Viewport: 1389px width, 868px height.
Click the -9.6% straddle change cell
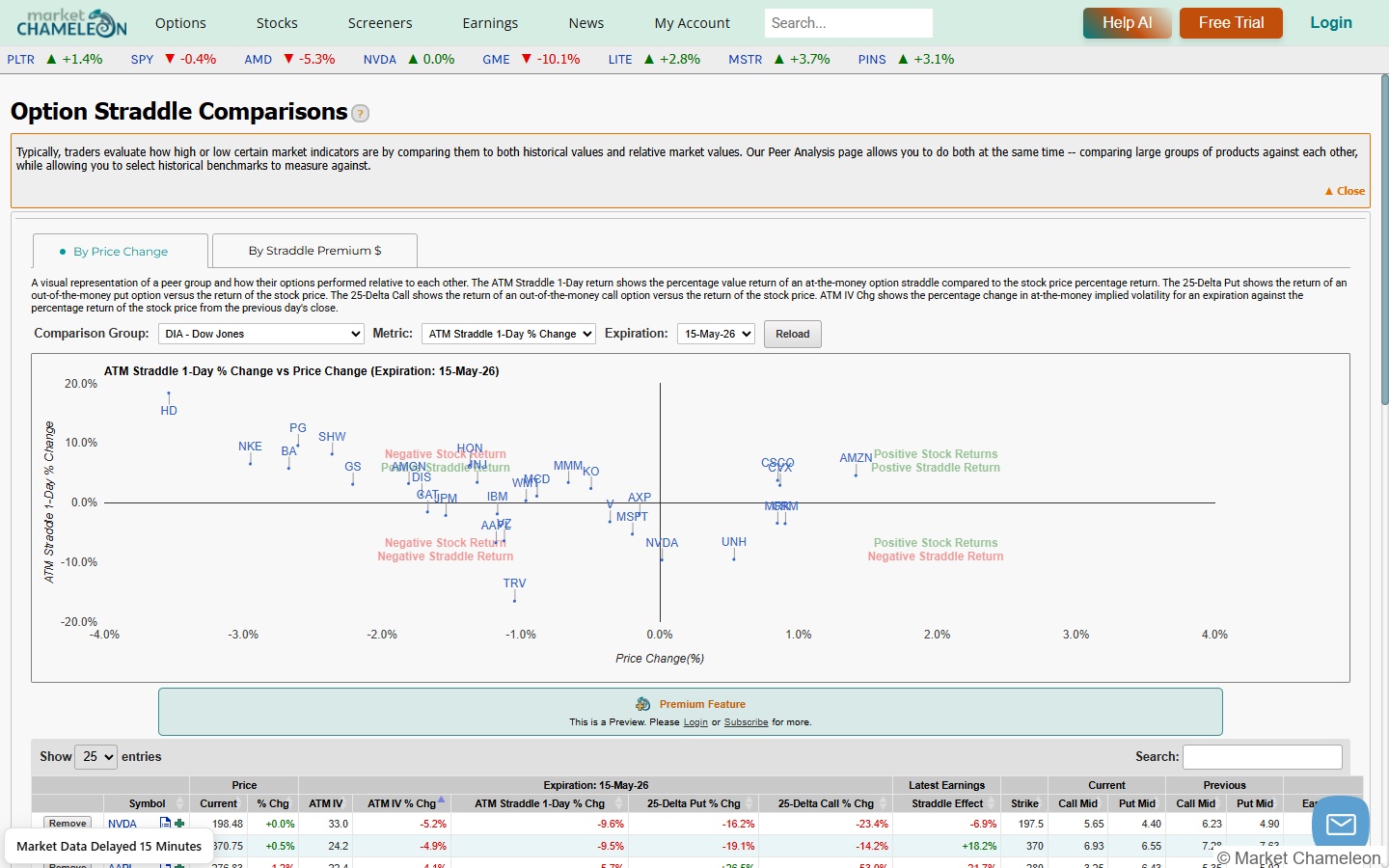coord(539,824)
